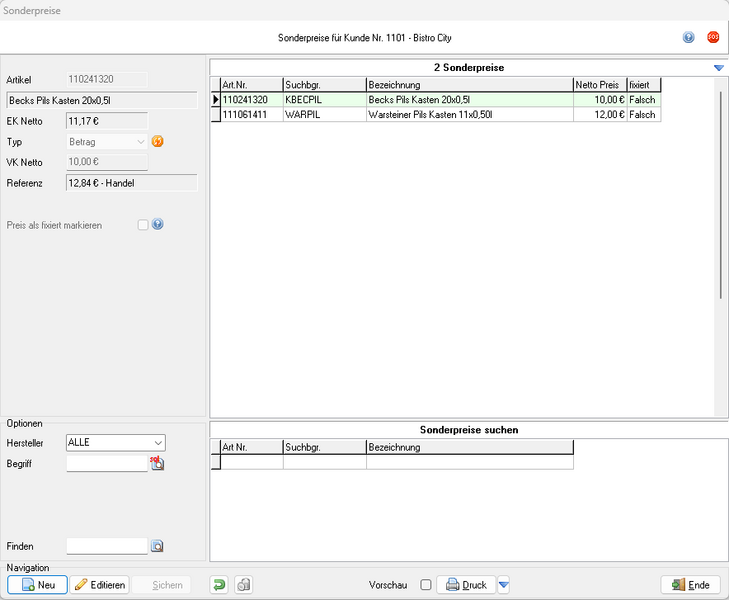The image size is (729, 600).
Task: Click Art.Nr. header in Sonderpreise suchen table
Action: pyautogui.click(x=252, y=448)
